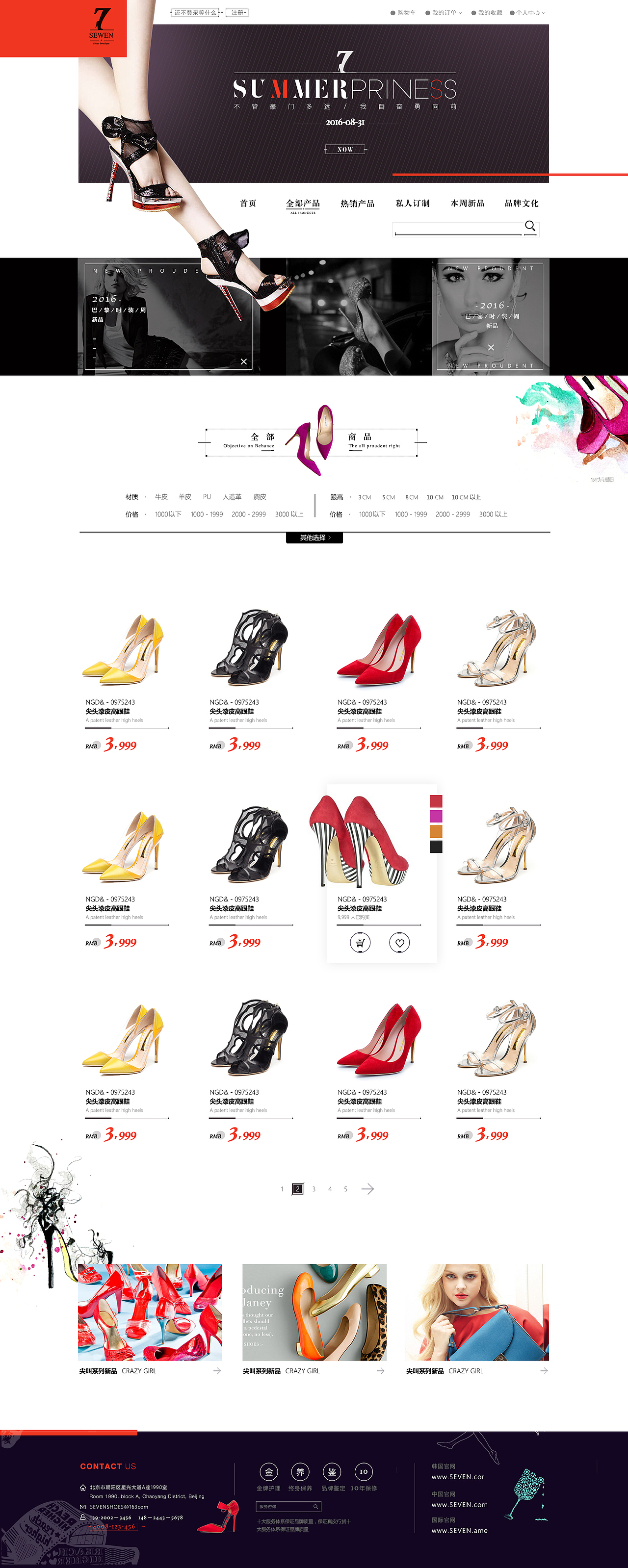The height and width of the screenshot is (1568, 628).
Task: Expand the 个人中心 dropdown
Action: [528, 13]
